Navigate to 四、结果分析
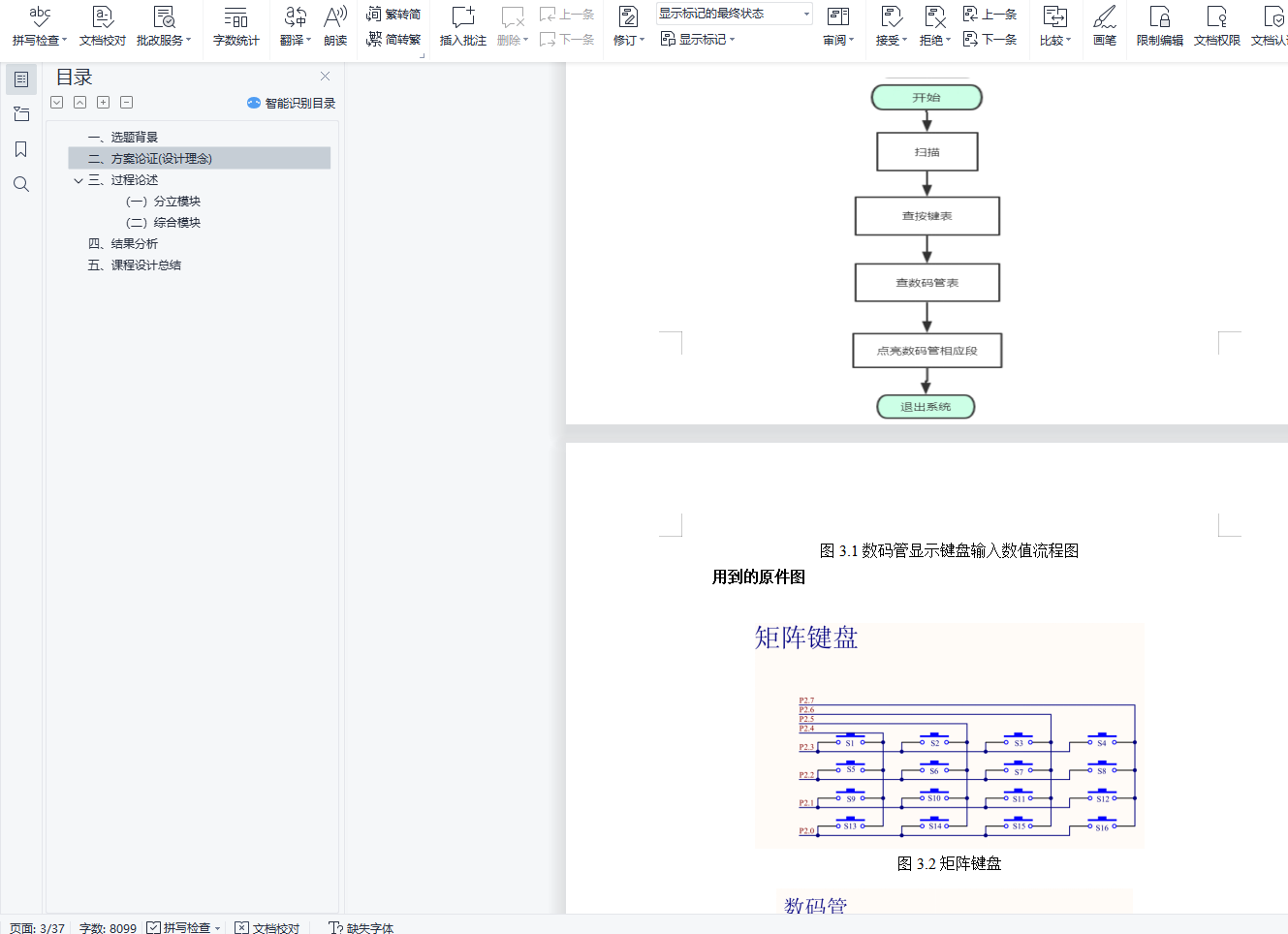Screen dimensions: 1288x934 (x=122, y=244)
